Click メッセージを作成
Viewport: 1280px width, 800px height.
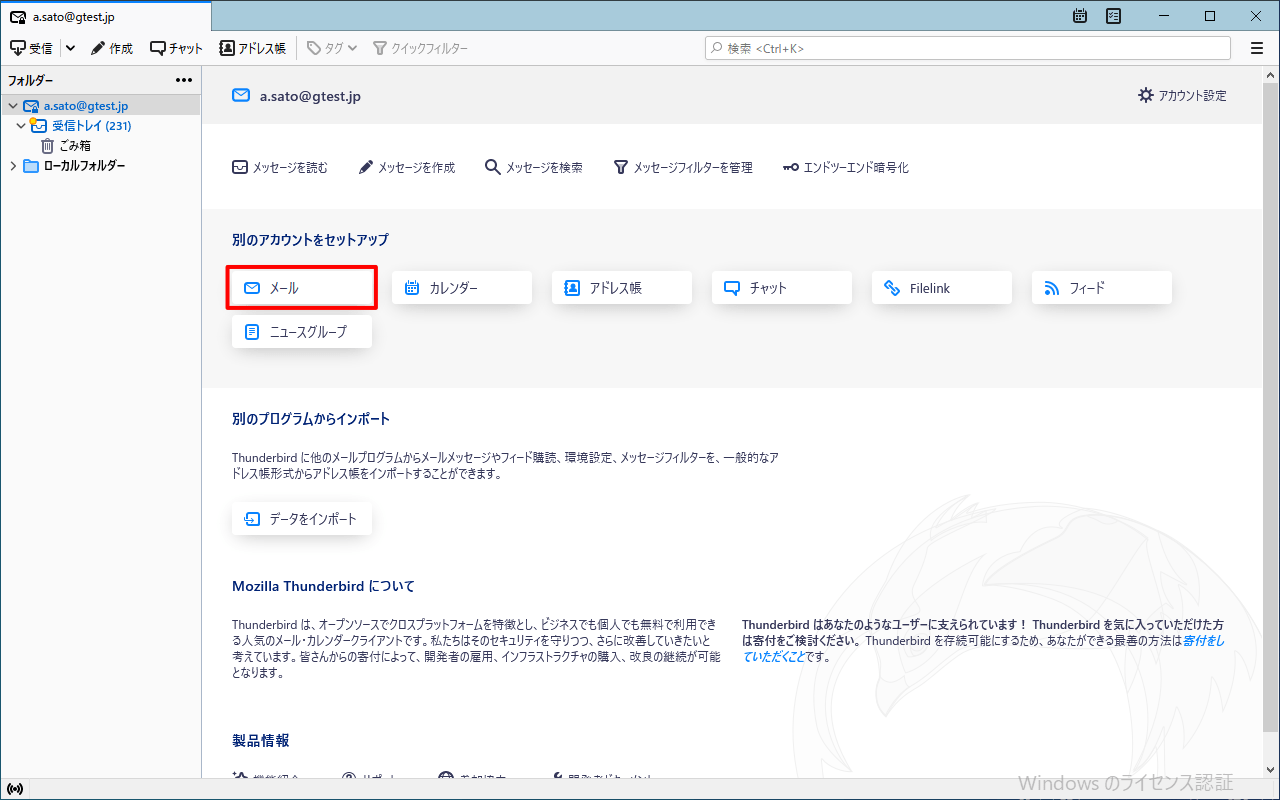pyautogui.click(x=406, y=168)
